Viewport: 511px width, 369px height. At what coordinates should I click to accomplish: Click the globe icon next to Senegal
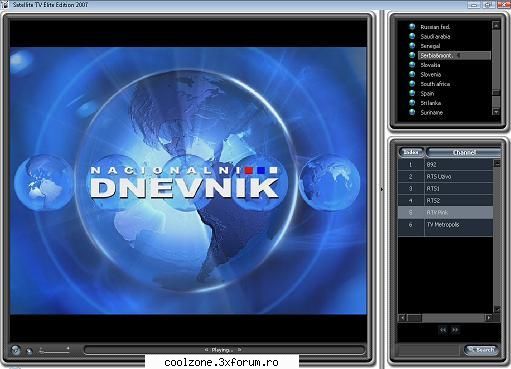(x=412, y=45)
